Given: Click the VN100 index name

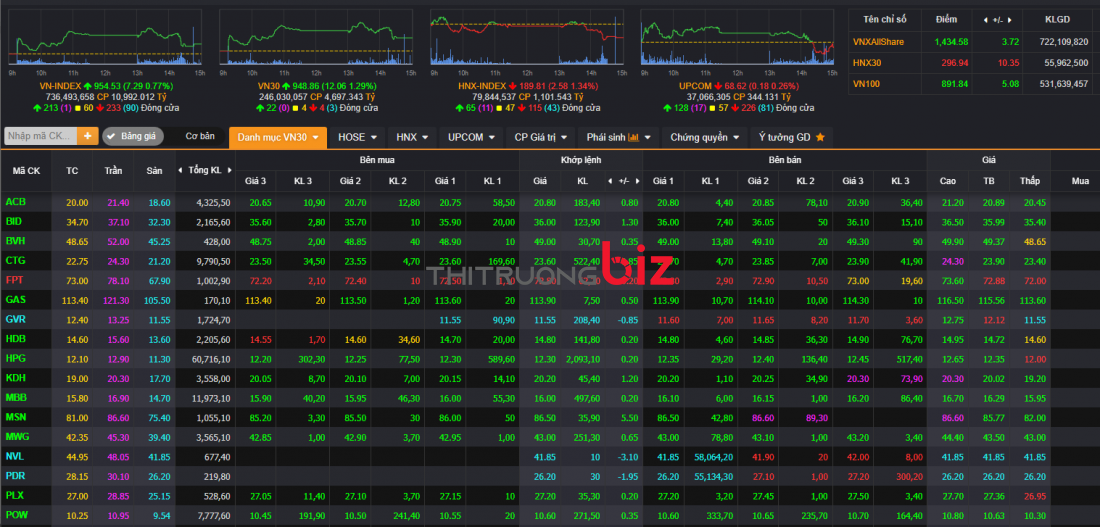Looking at the screenshot, I should [866, 84].
